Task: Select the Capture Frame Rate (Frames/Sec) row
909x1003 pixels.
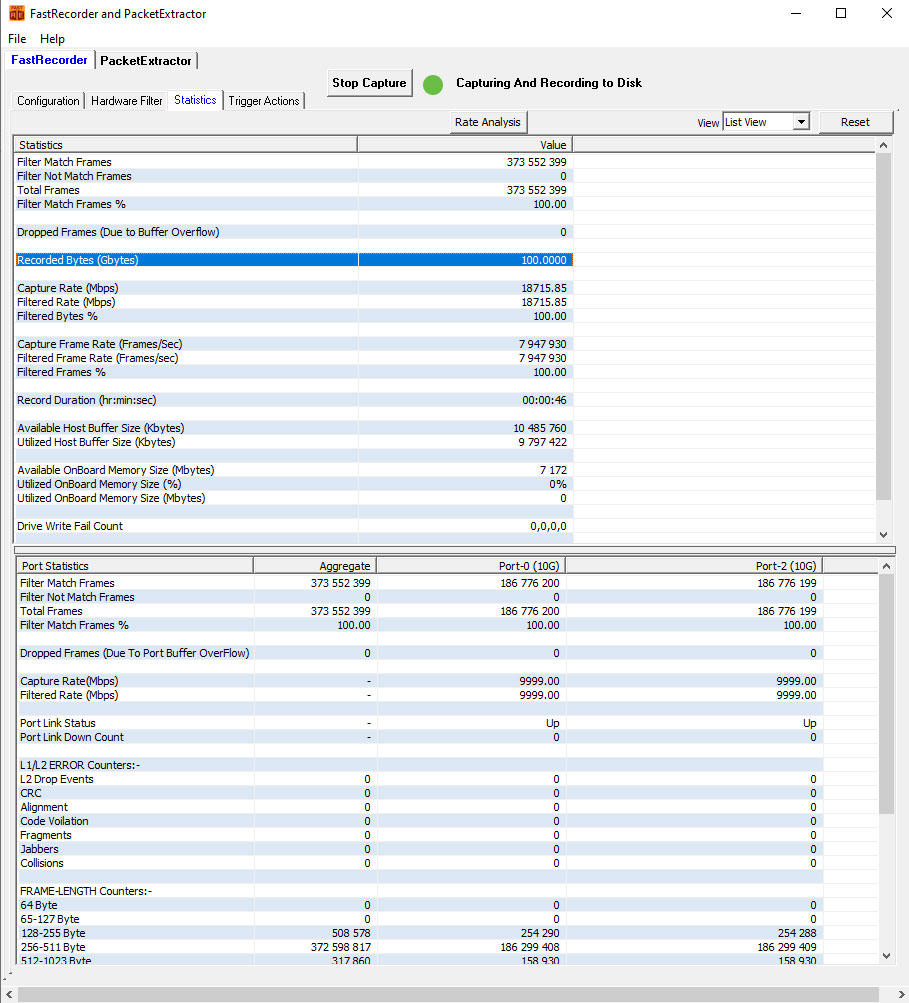Action: click(x=294, y=344)
